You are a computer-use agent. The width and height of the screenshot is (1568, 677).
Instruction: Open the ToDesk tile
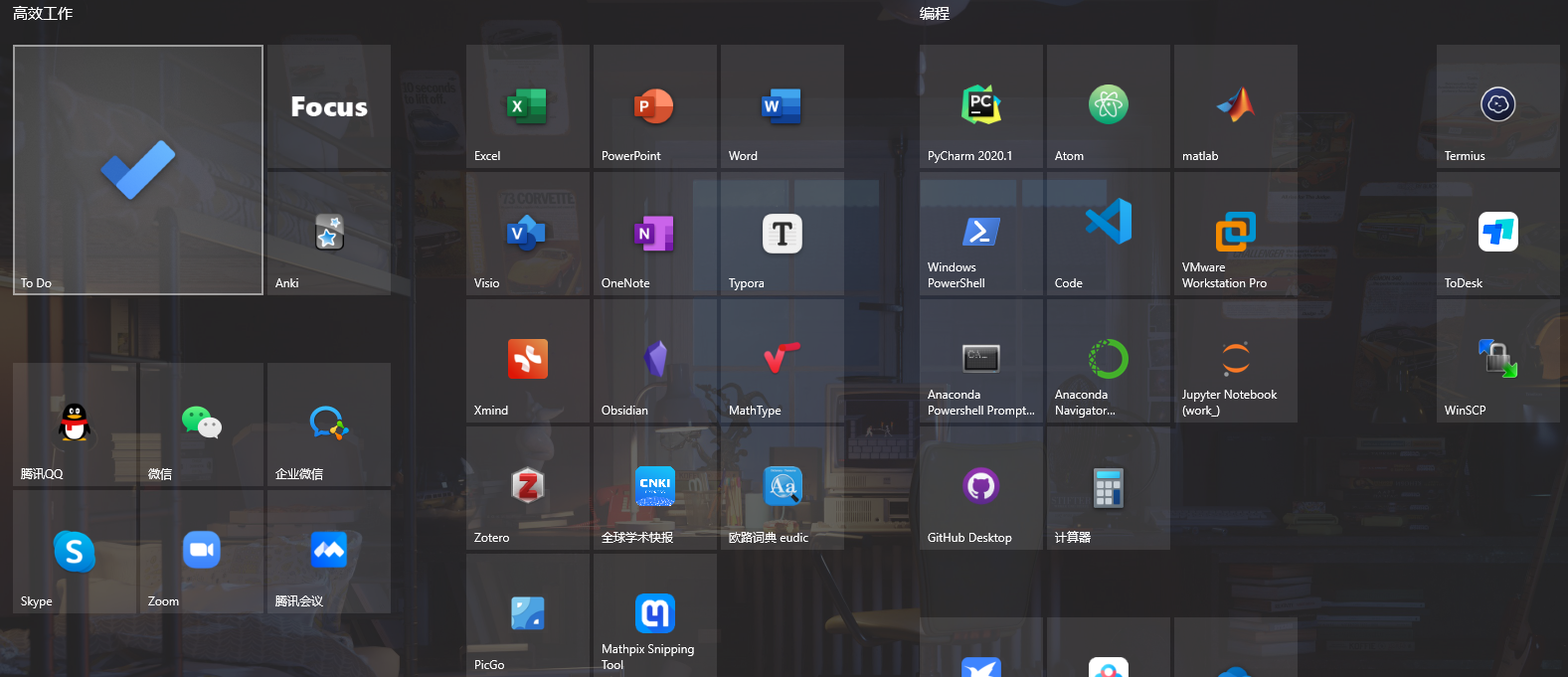pos(1498,234)
